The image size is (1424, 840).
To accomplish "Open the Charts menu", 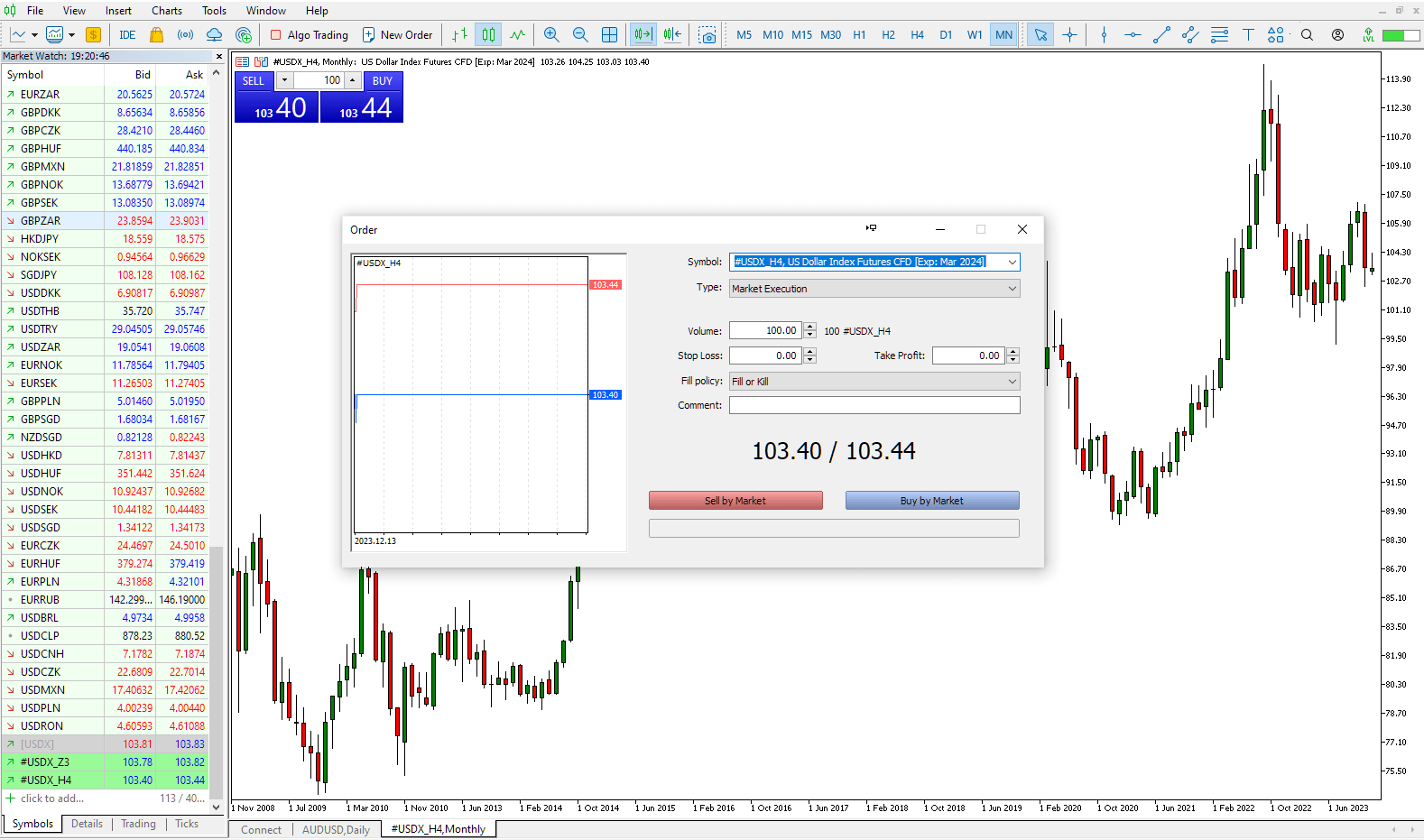I will tap(167, 11).
